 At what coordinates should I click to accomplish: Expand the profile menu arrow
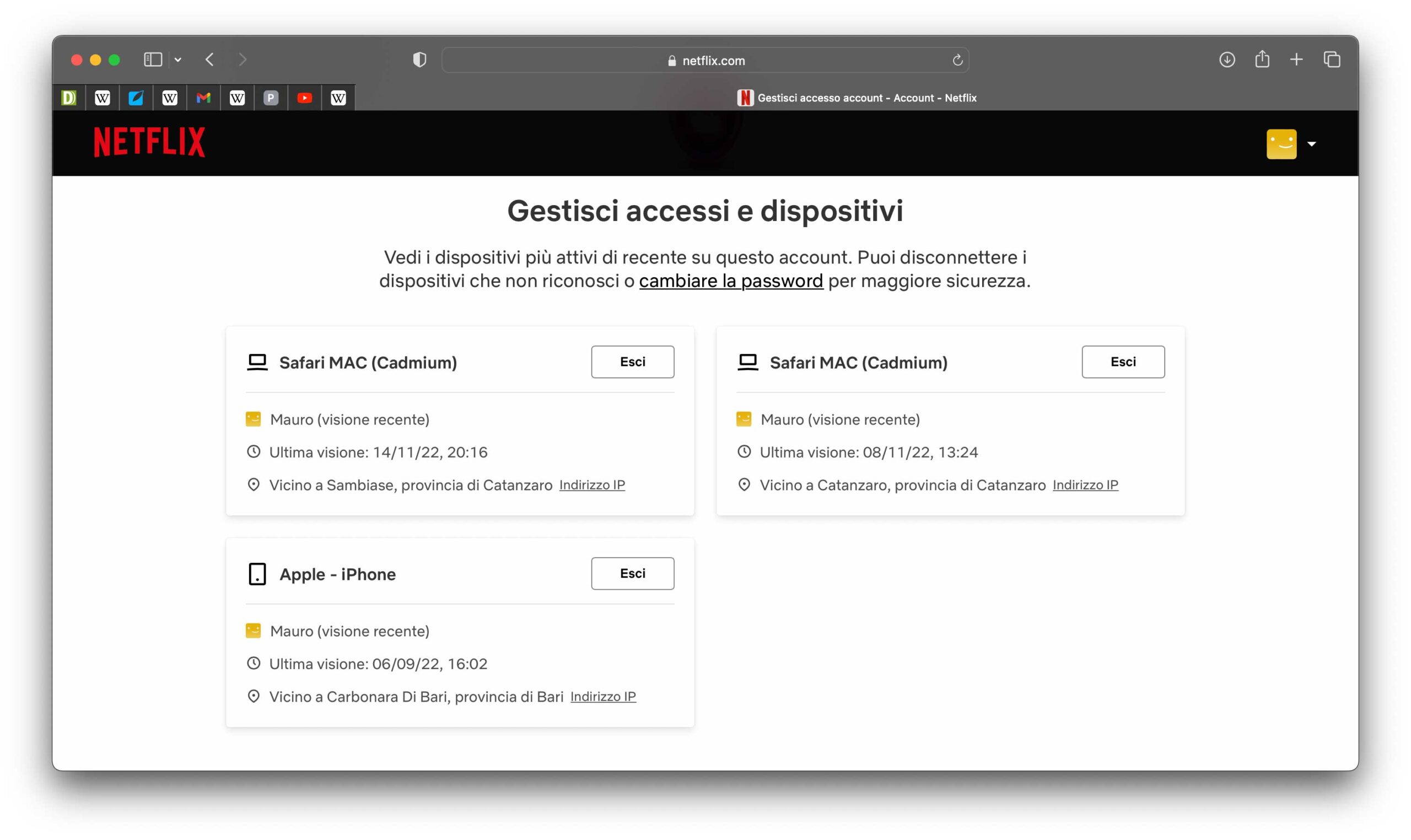1312,144
